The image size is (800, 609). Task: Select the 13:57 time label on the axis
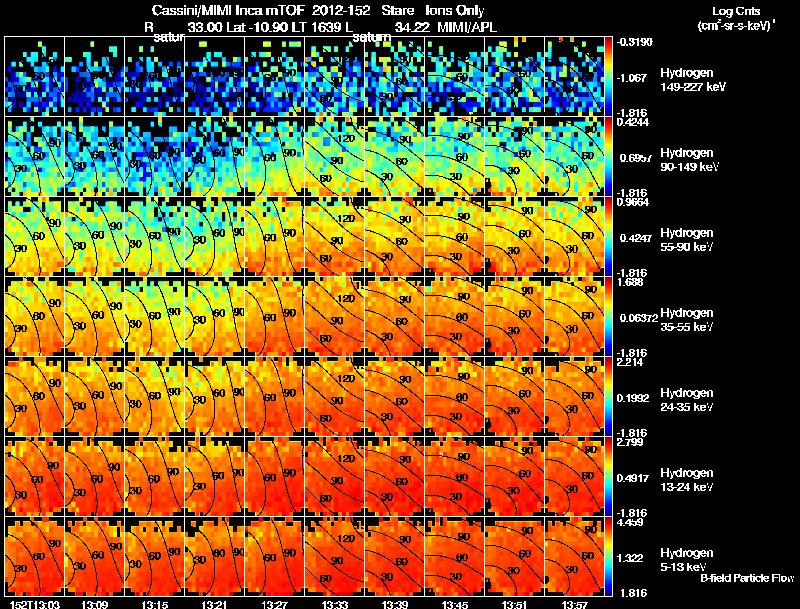(574, 604)
